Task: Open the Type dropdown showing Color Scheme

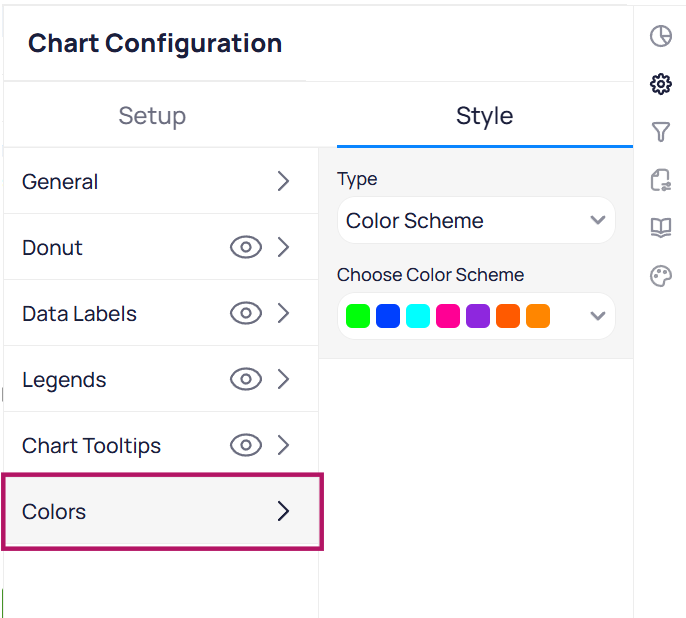Action: click(x=475, y=221)
